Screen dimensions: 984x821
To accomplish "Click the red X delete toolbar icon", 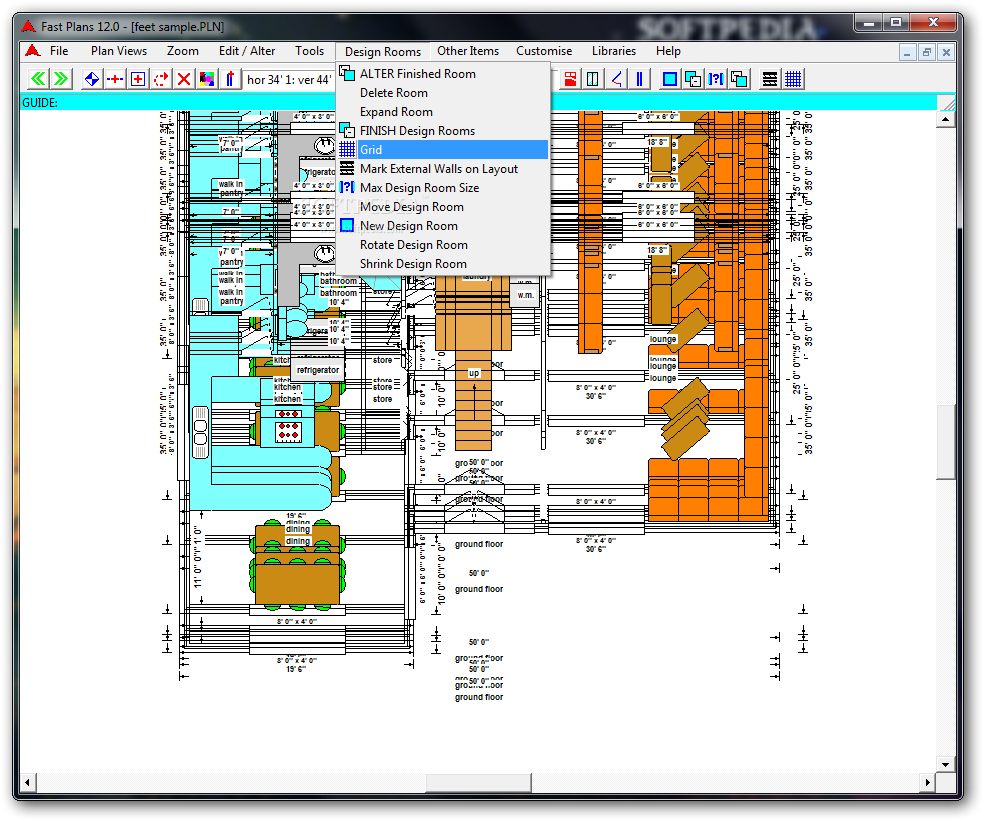I will pos(184,79).
